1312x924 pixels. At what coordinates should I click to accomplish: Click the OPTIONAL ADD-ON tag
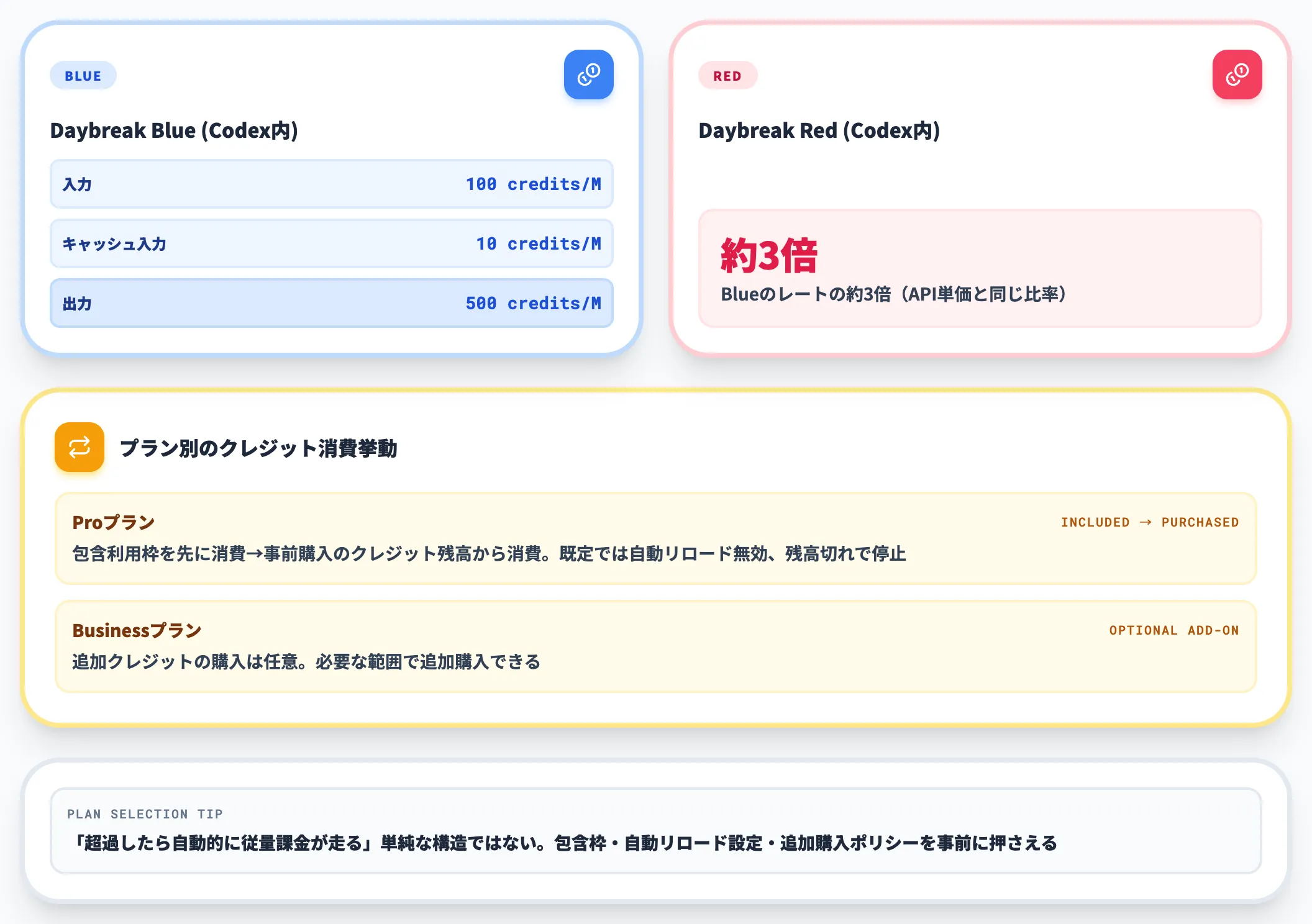1174,630
